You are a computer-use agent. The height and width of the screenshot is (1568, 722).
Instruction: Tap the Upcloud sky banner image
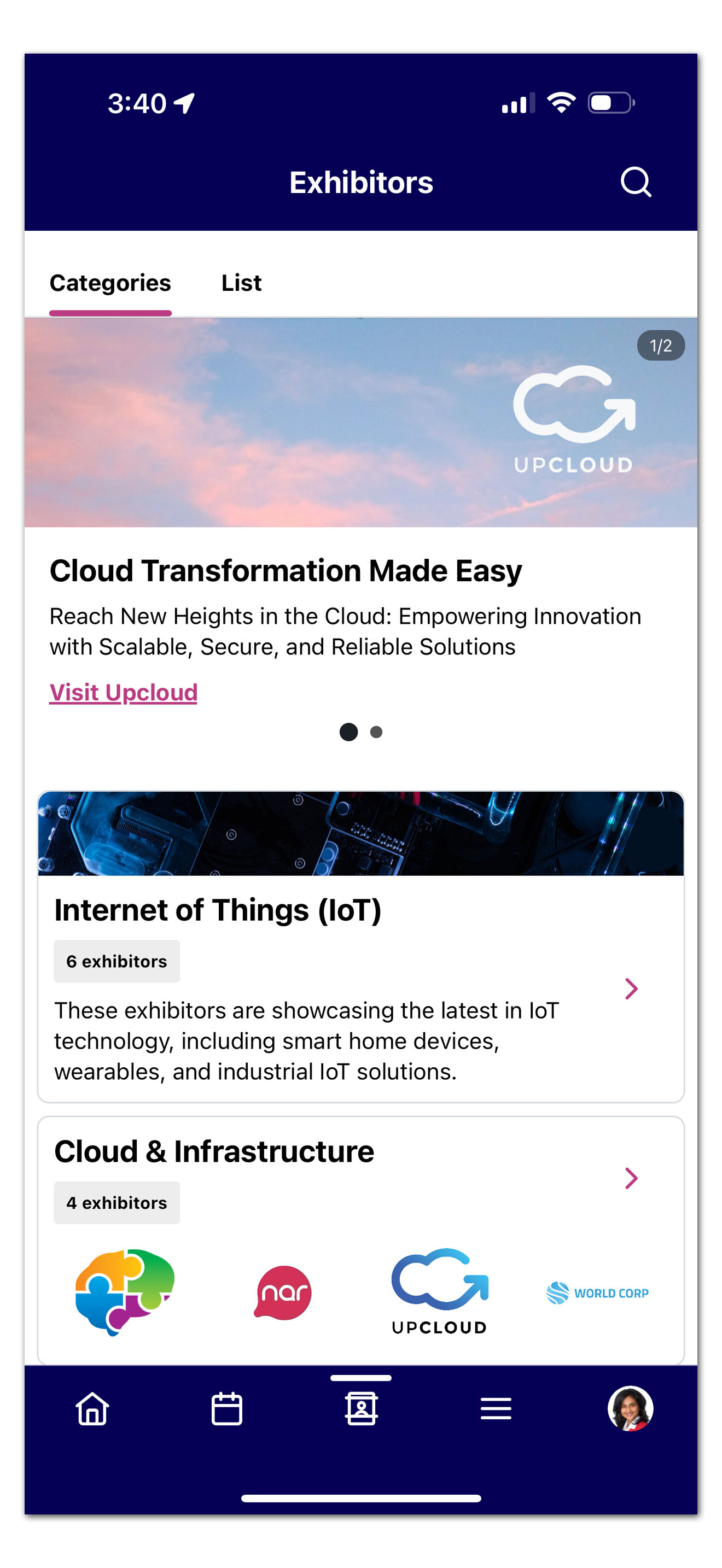click(360, 423)
